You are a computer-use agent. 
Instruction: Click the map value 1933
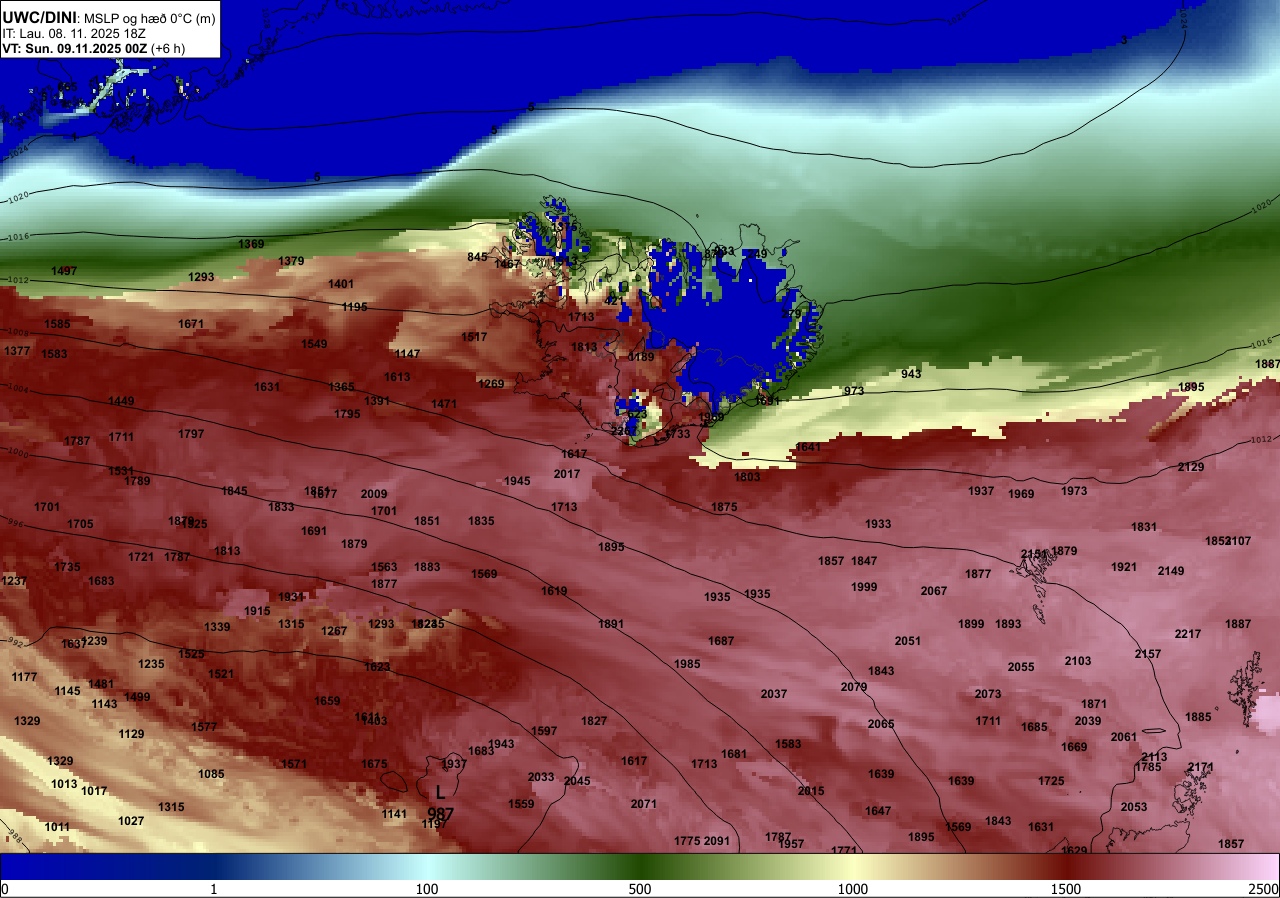click(x=878, y=524)
